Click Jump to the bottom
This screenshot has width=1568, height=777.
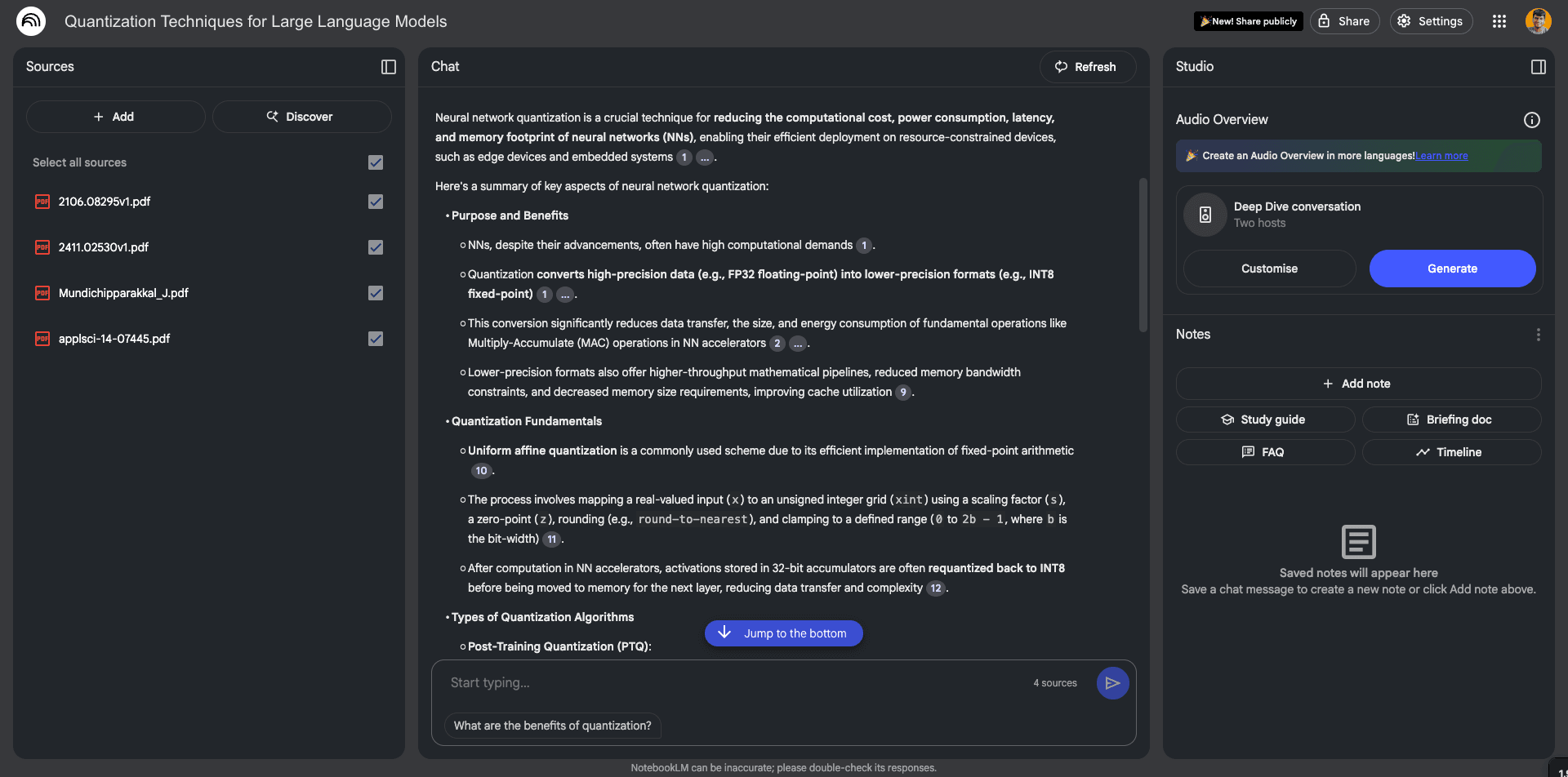click(x=783, y=633)
